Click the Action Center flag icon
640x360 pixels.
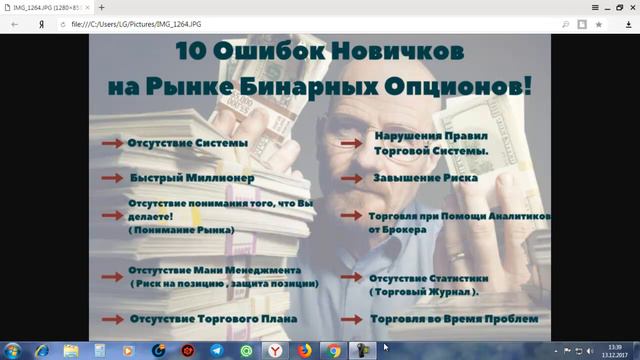coord(567,351)
